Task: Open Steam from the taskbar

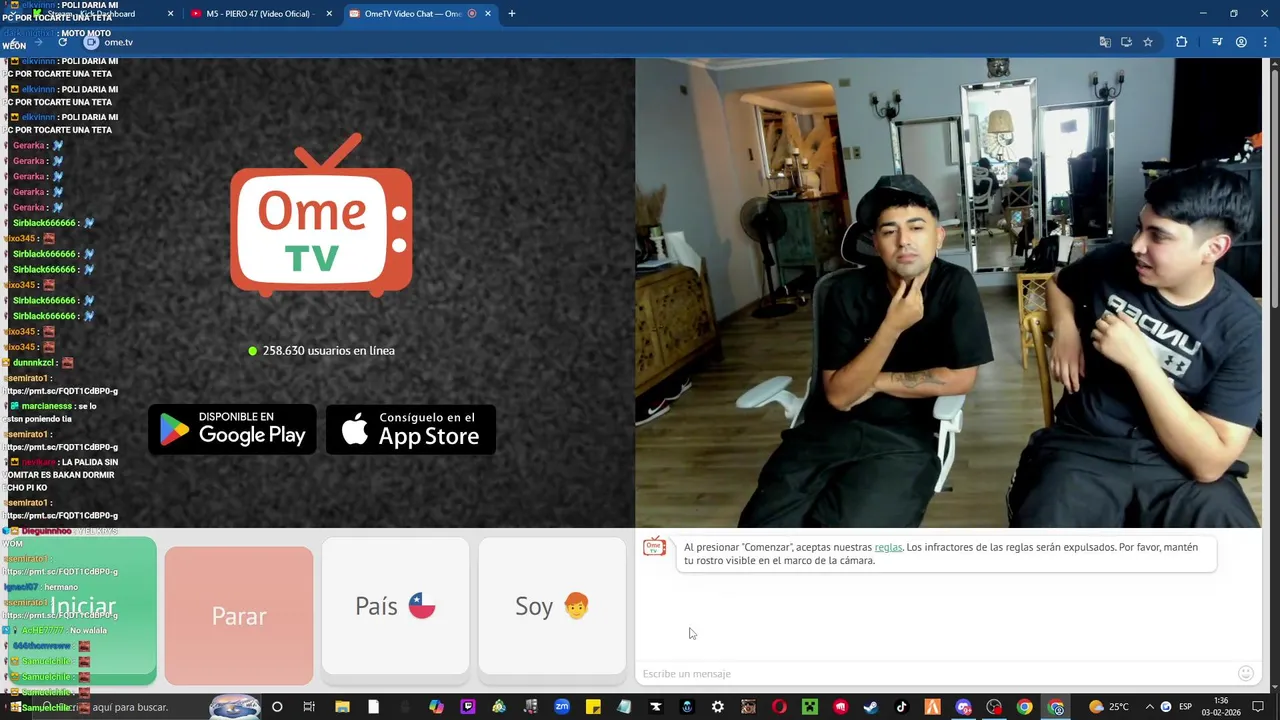Action: [x=871, y=707]
